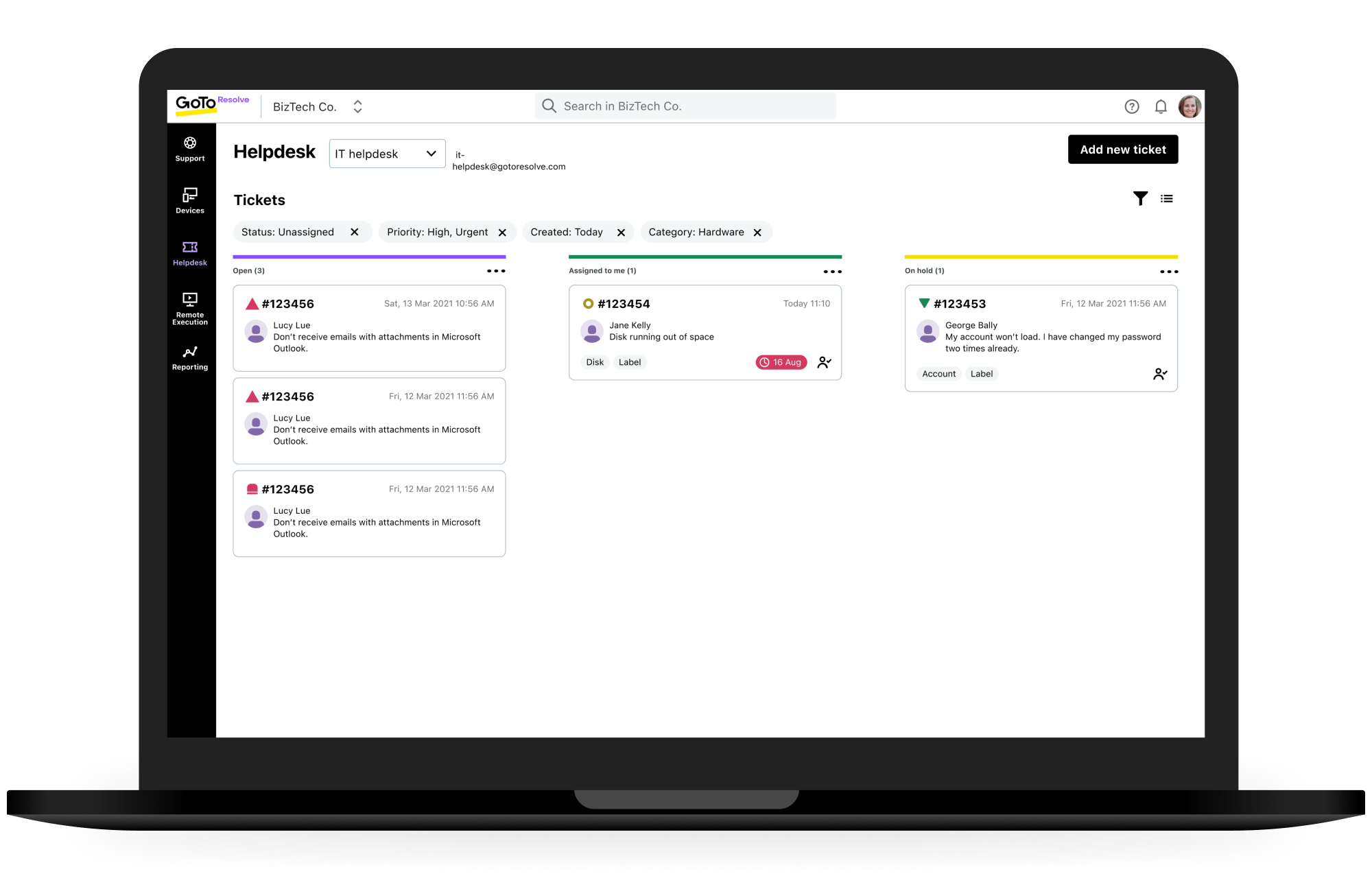Click the 16 Aug due date badge
The image size is (1372, 878).
(x=781, y=362)
